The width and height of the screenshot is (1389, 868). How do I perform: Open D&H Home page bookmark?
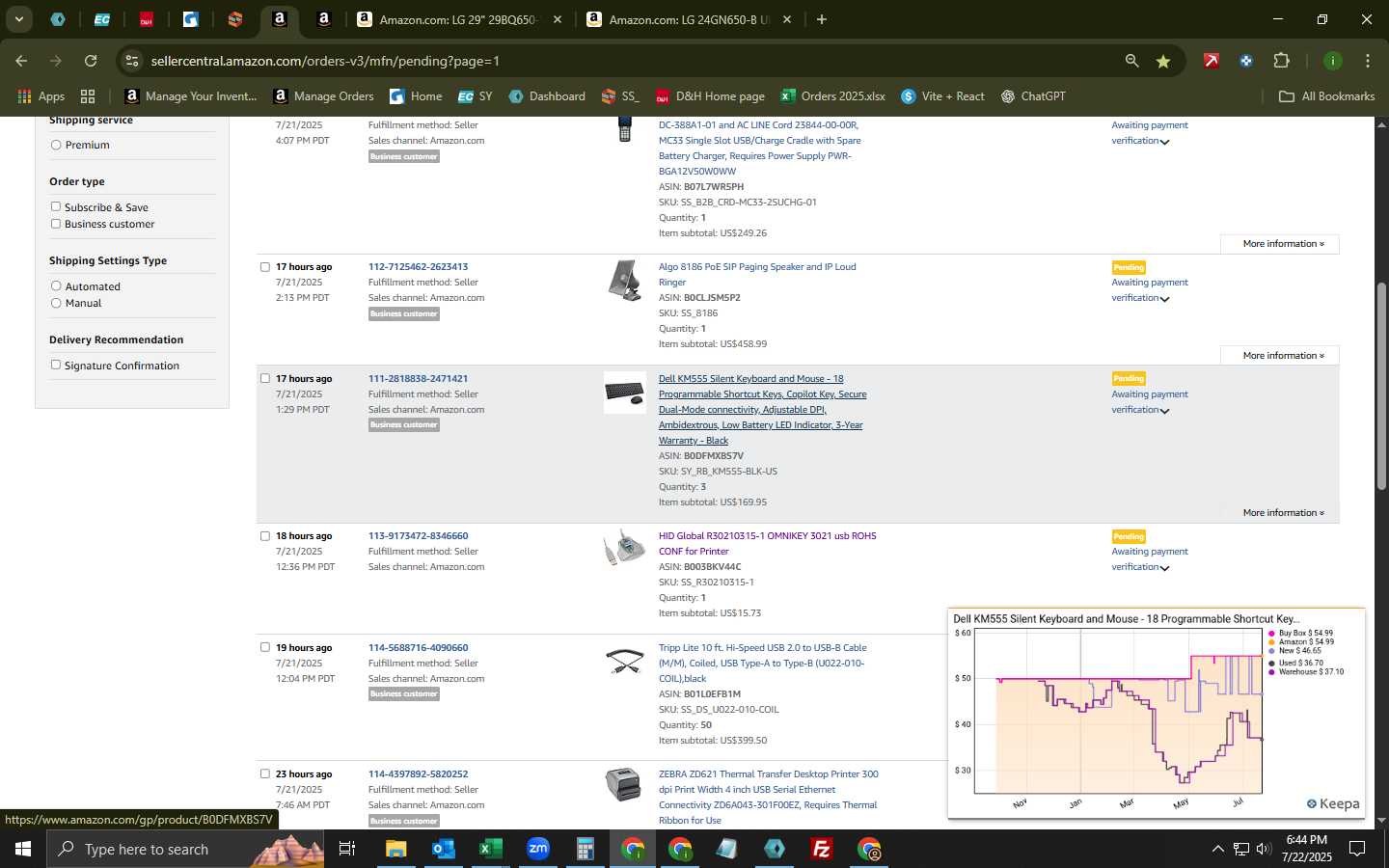pos(710,96)
